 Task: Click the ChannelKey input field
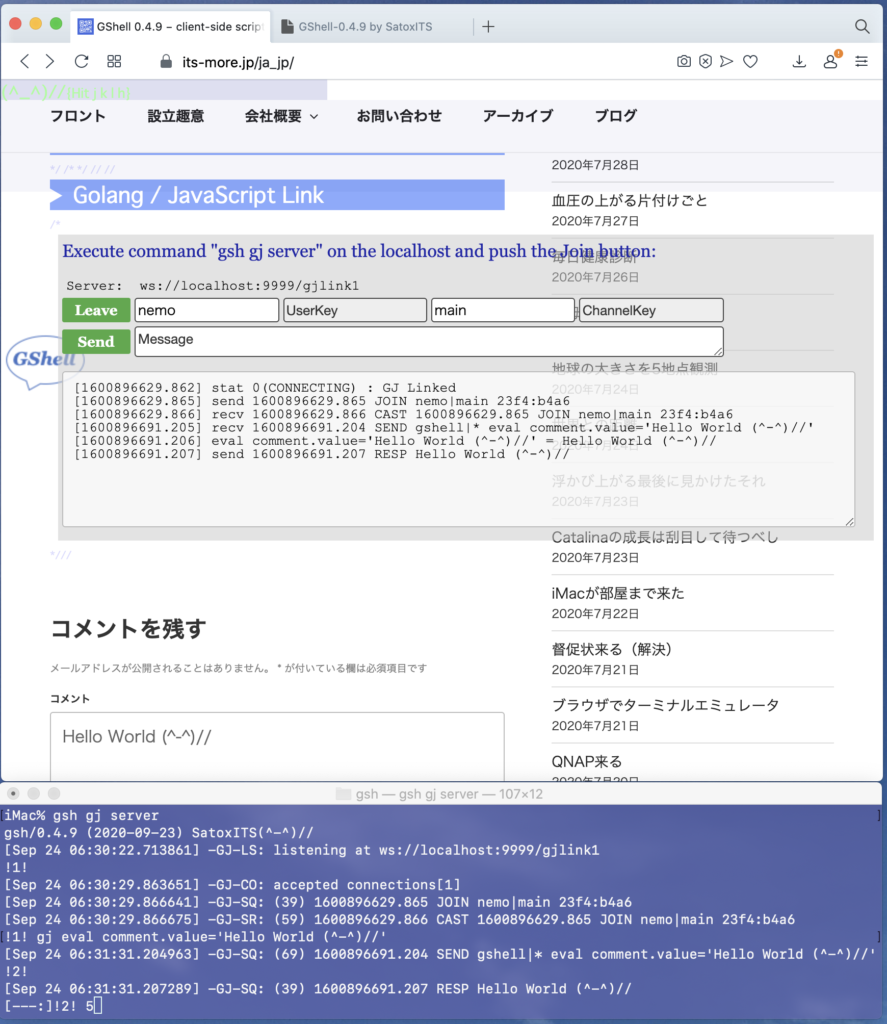click(651, 310)
